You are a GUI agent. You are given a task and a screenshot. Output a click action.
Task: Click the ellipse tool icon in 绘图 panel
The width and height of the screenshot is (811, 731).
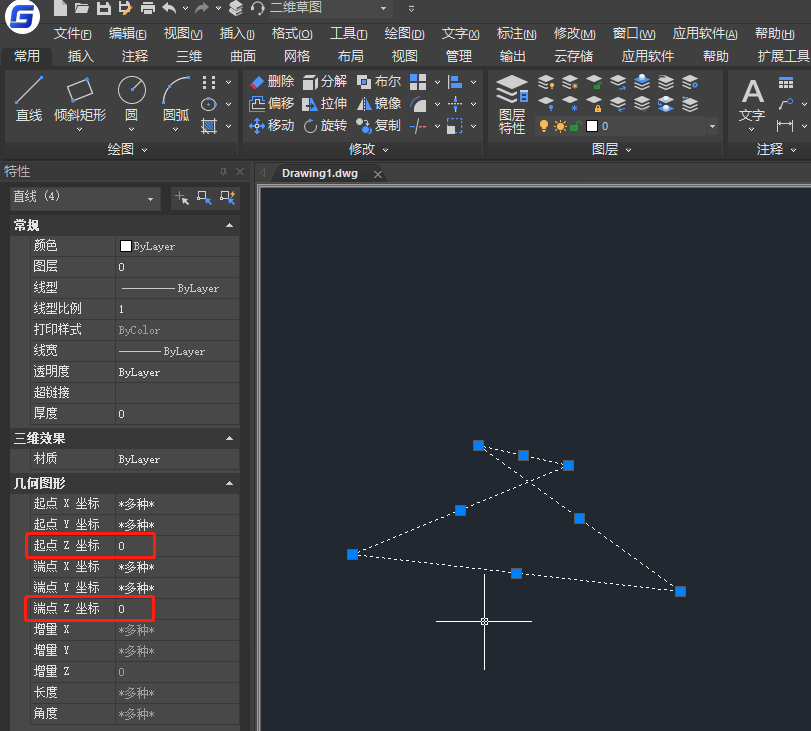(208, 104)
